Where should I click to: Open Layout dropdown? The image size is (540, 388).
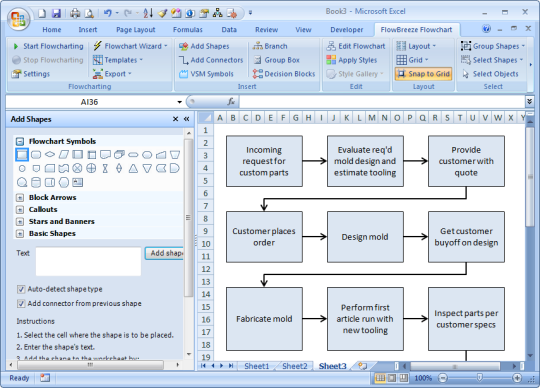tap(416, 46)
